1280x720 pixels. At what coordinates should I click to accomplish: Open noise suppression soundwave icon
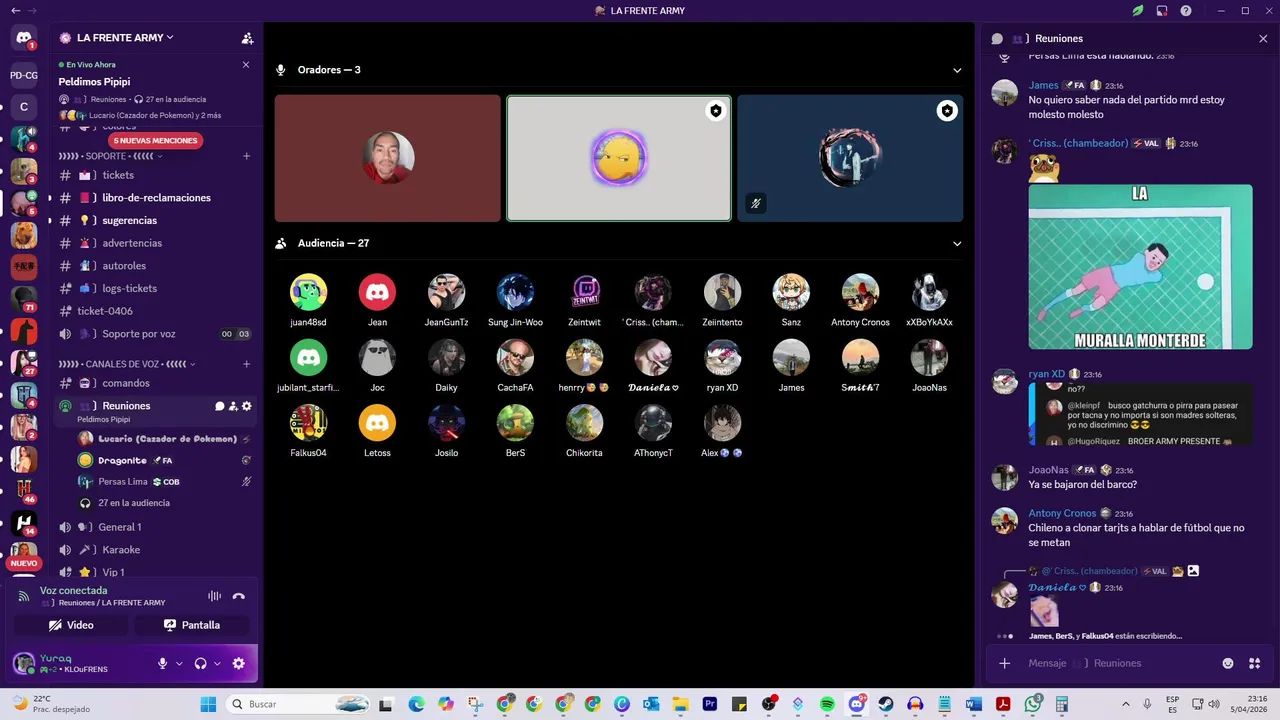pos(214,596)
